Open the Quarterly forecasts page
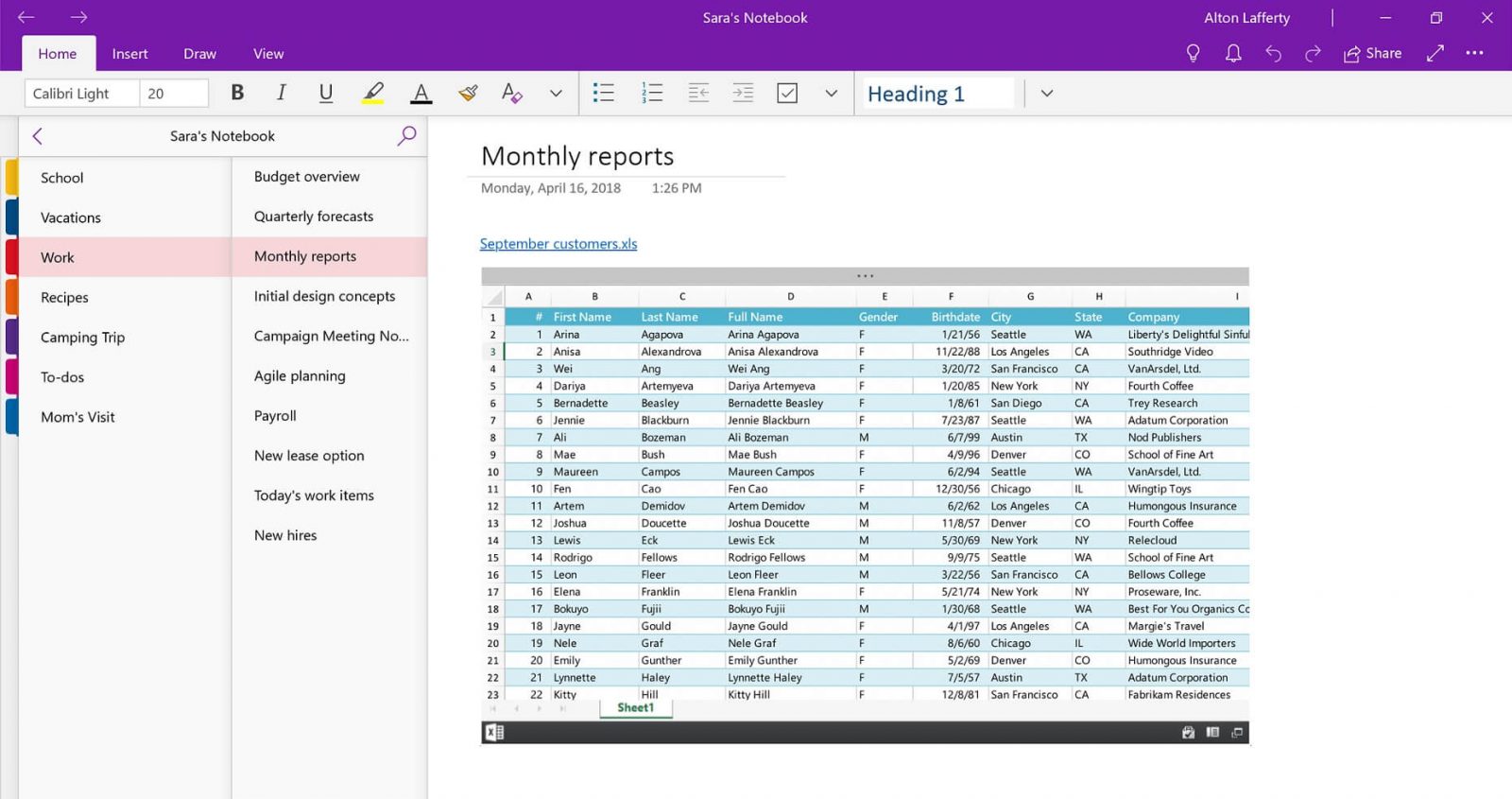This screenshot has width=1512, height=799. [x=330, y=217]
